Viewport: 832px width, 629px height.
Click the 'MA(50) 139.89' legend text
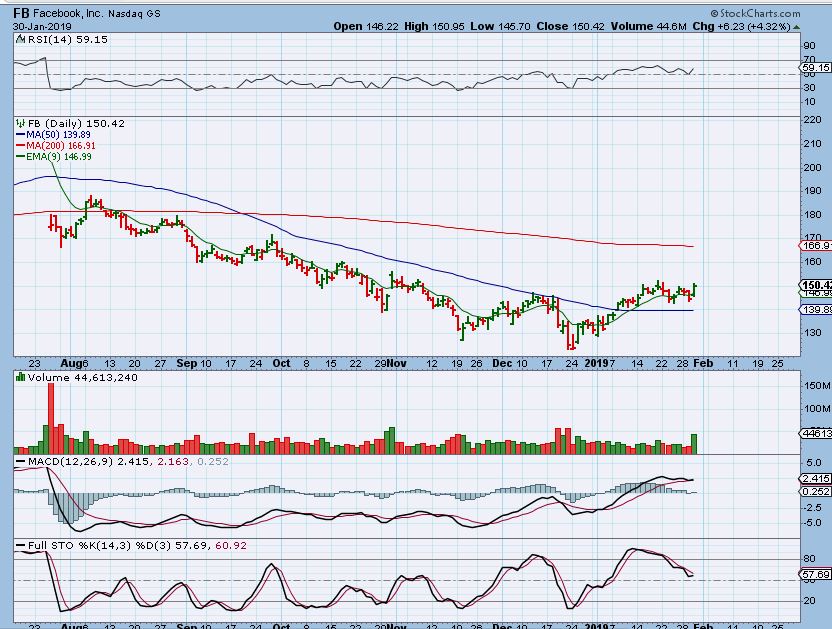(58, 135)
